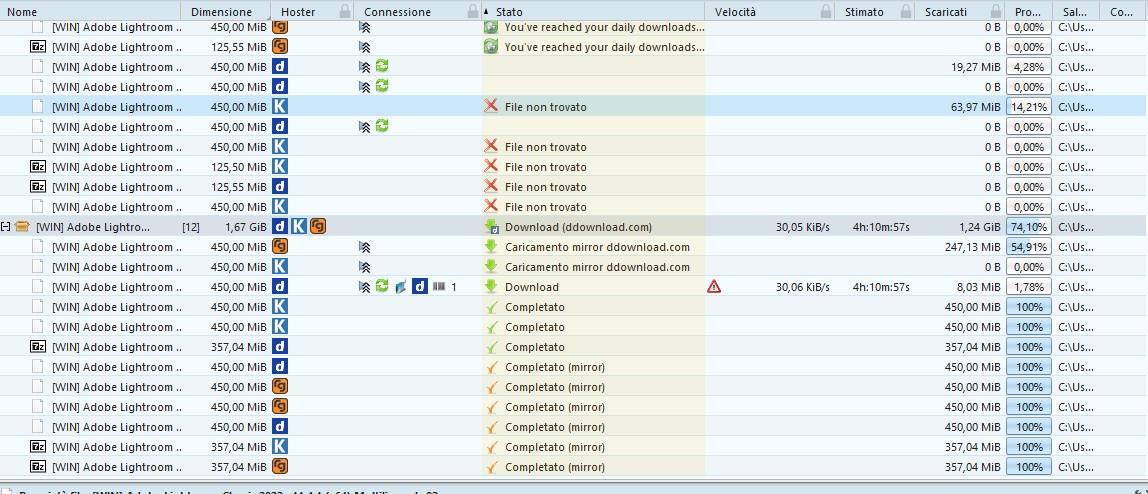This screenshot has height=494, width=1148.
Task: Select the 'Download (ddownload.com)' status text
Action: click(578, 227)
